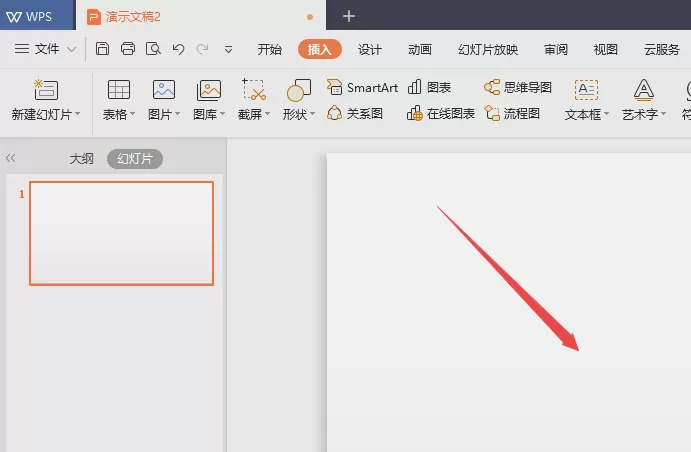Select the 幻灯片 panel tab
The width and height of the screenshot is (691, 452).
tap(135, 159)
